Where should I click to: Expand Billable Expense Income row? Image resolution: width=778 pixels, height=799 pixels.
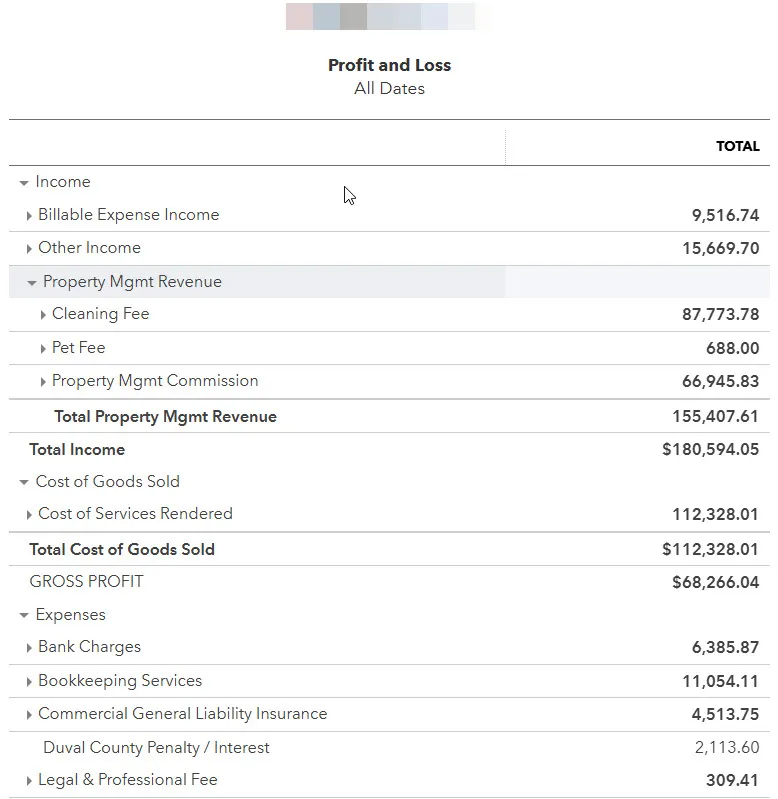29,216
